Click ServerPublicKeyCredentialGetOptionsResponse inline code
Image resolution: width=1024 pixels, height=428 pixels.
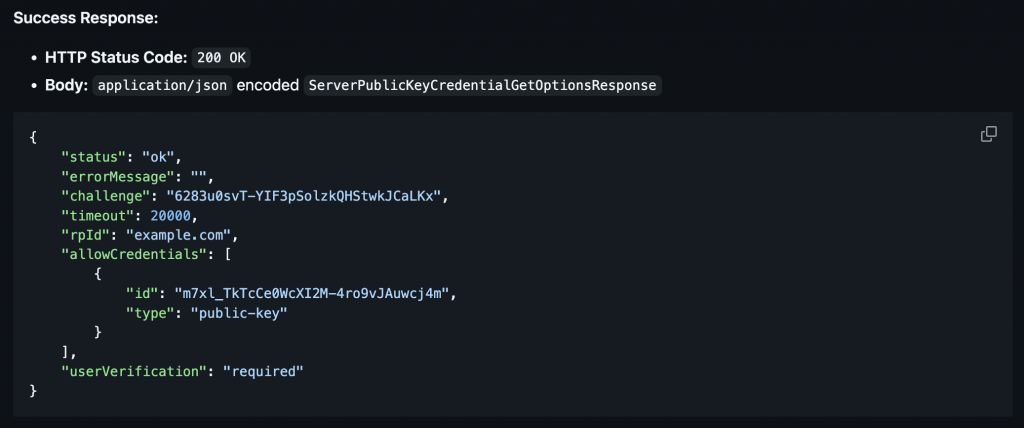483,86
